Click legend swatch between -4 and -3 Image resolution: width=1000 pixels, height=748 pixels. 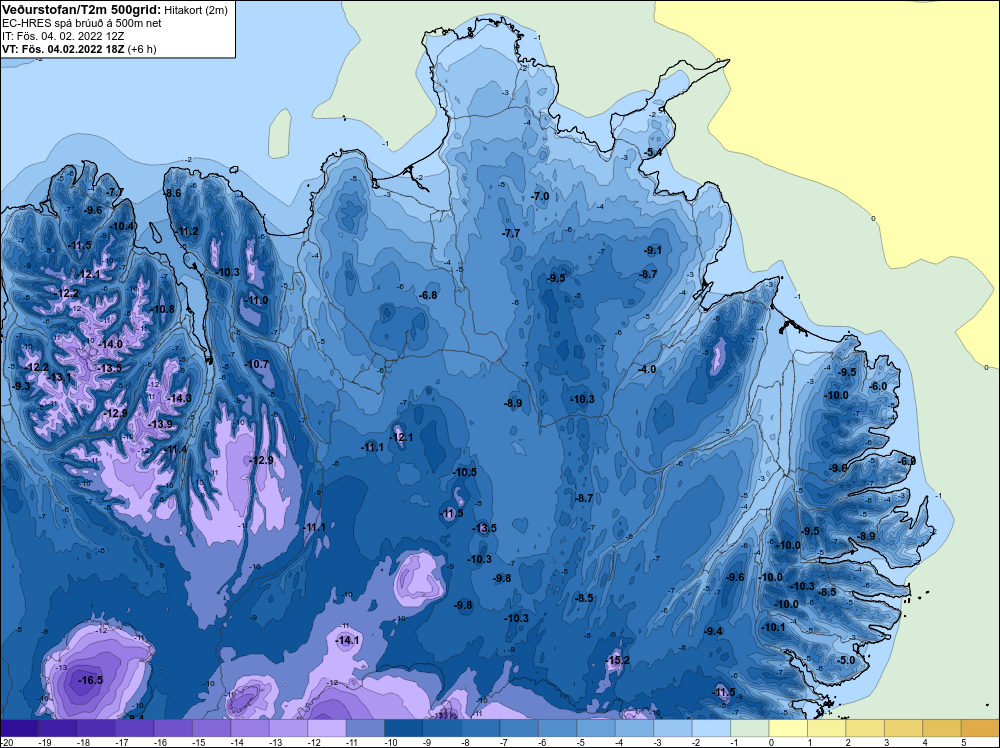(x=635, y=728)
